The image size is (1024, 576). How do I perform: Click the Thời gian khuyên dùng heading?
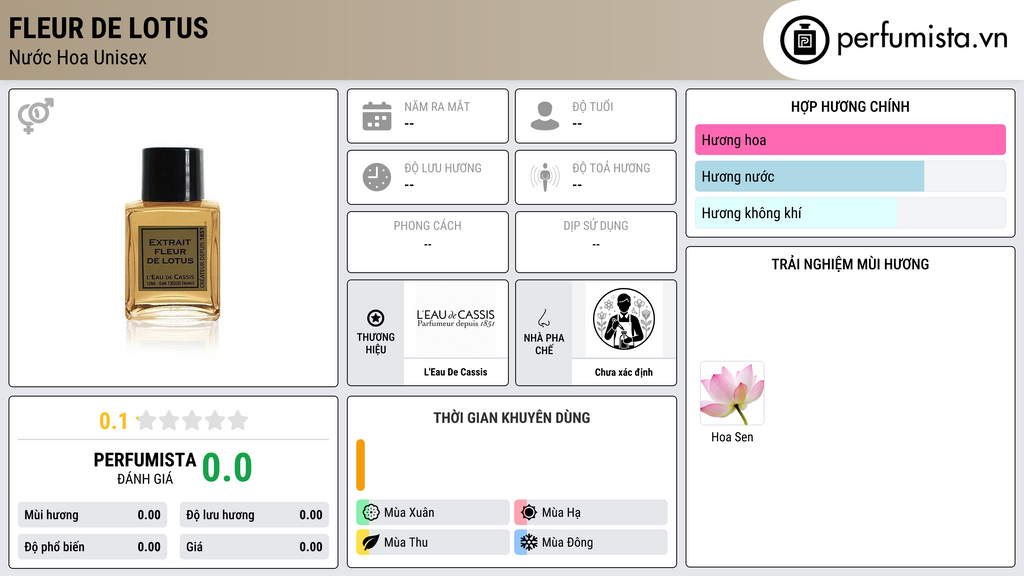[512, 418]
